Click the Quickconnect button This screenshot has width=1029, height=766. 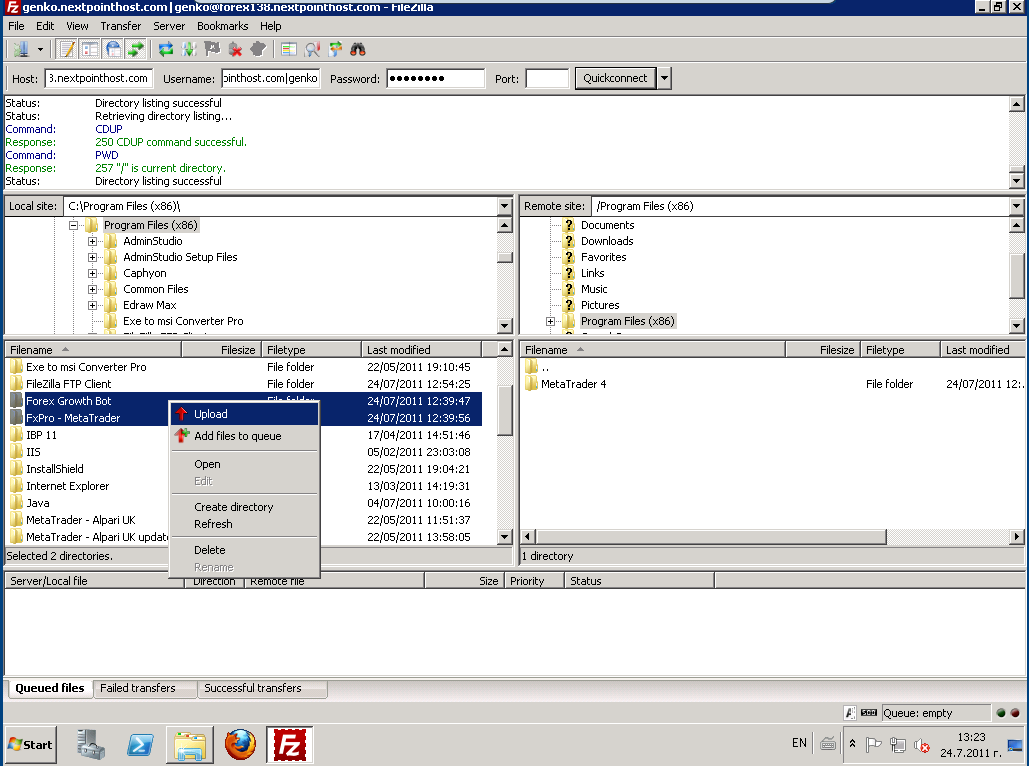click(616, 78)
